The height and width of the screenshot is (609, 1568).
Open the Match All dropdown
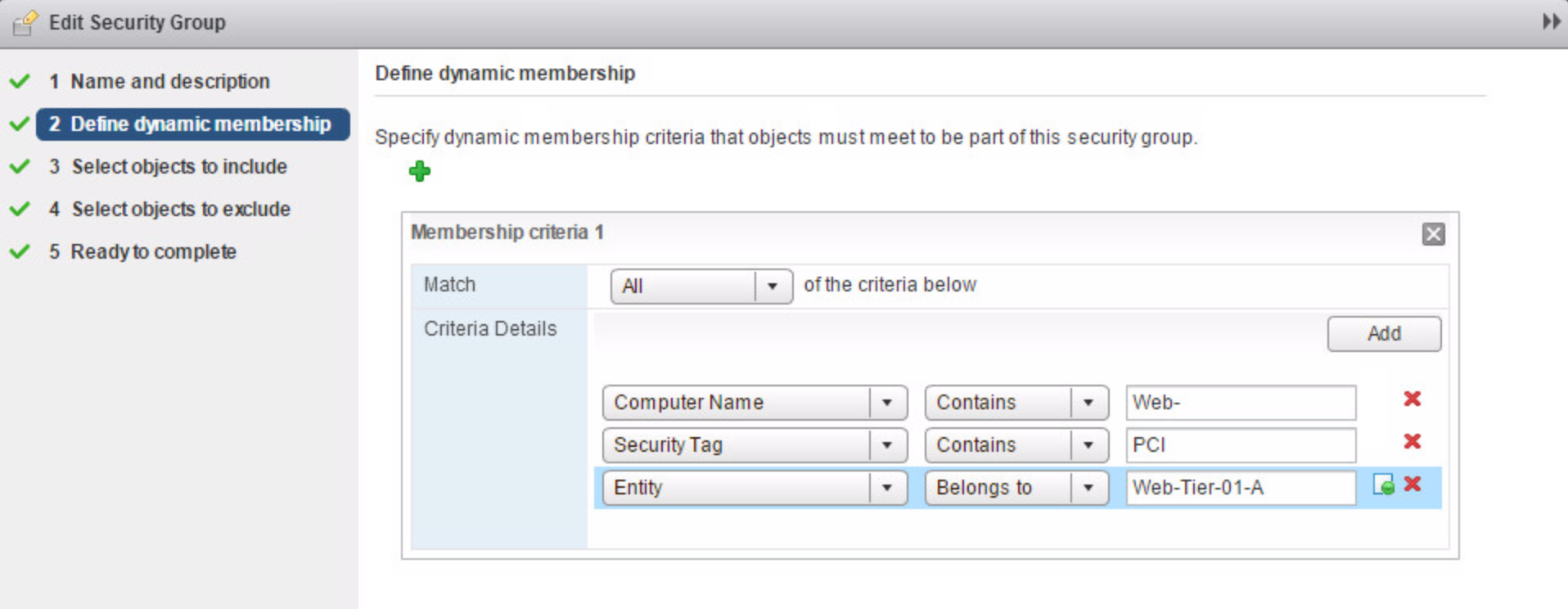(772, 286)
